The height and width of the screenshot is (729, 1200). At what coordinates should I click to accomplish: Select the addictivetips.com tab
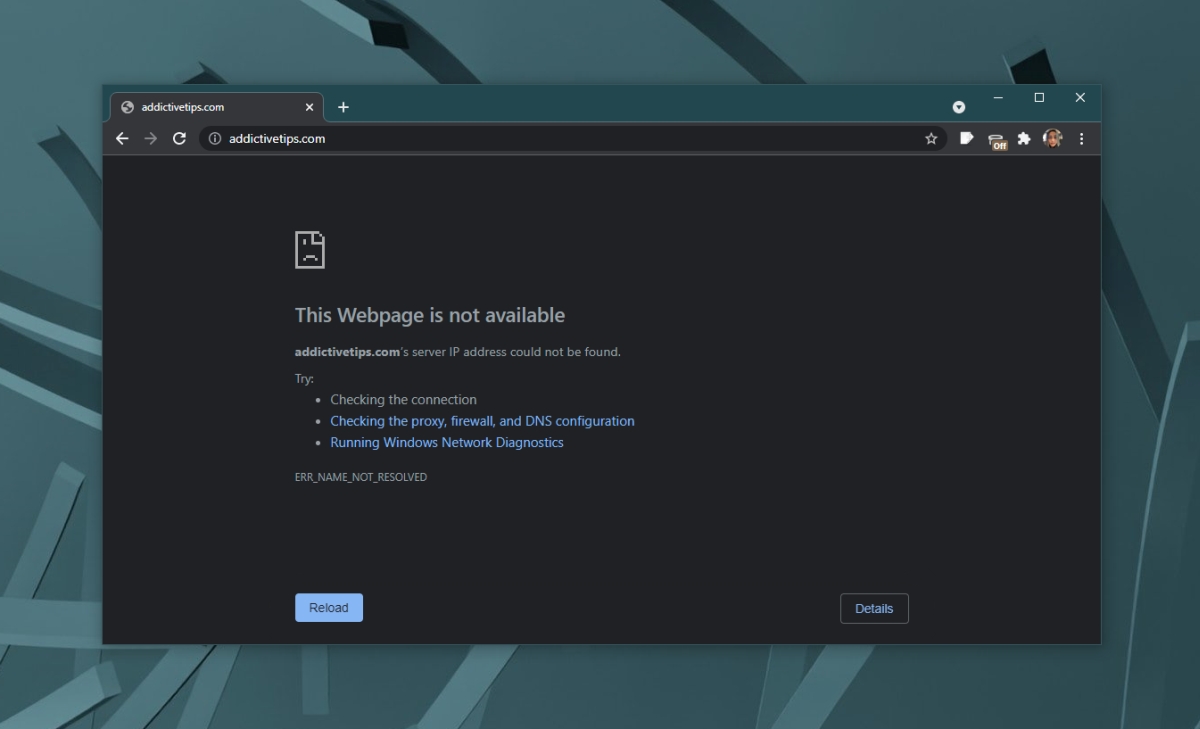coord(200,107)
